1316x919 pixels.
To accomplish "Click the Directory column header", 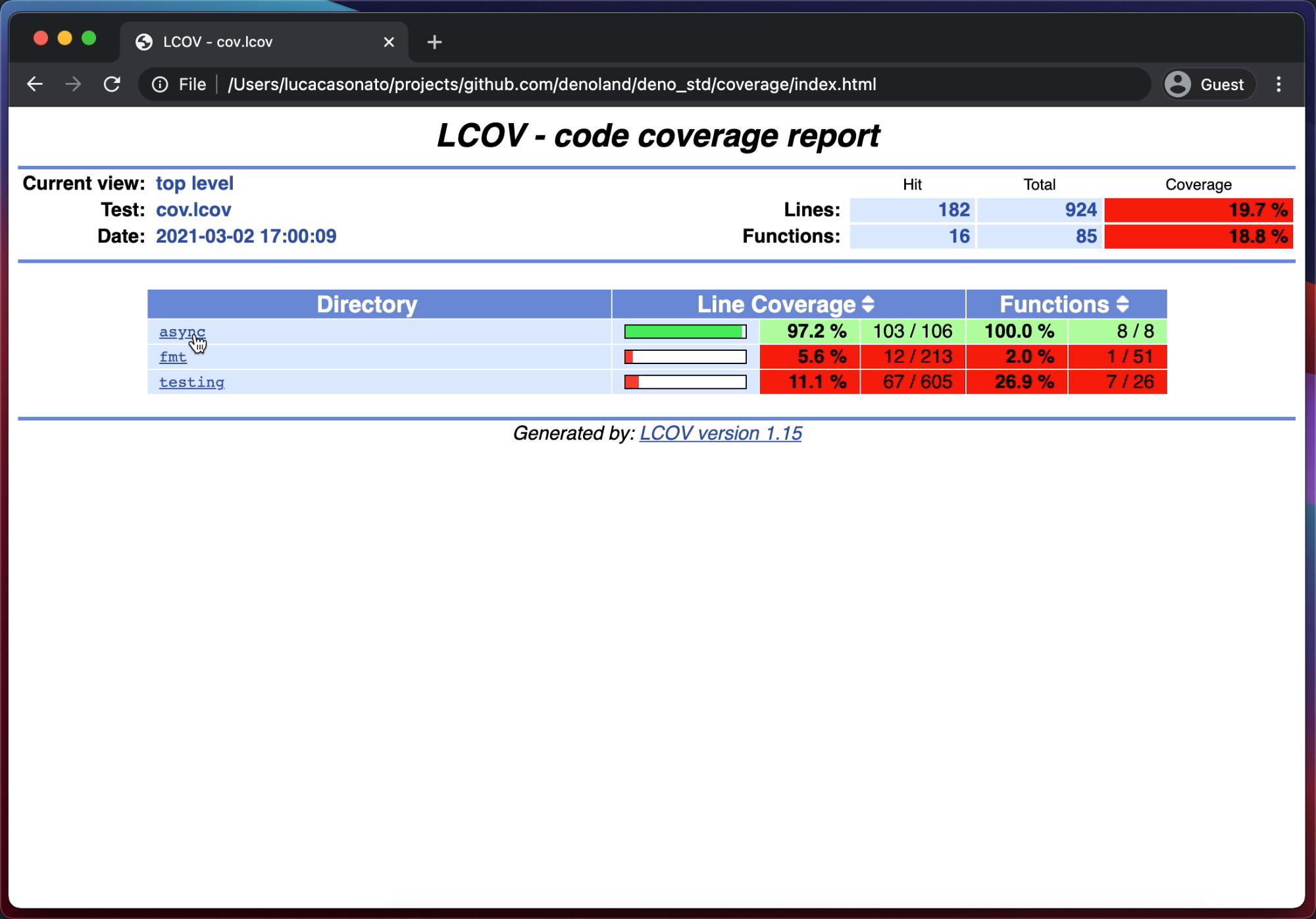I will click(x=380, y=304).
